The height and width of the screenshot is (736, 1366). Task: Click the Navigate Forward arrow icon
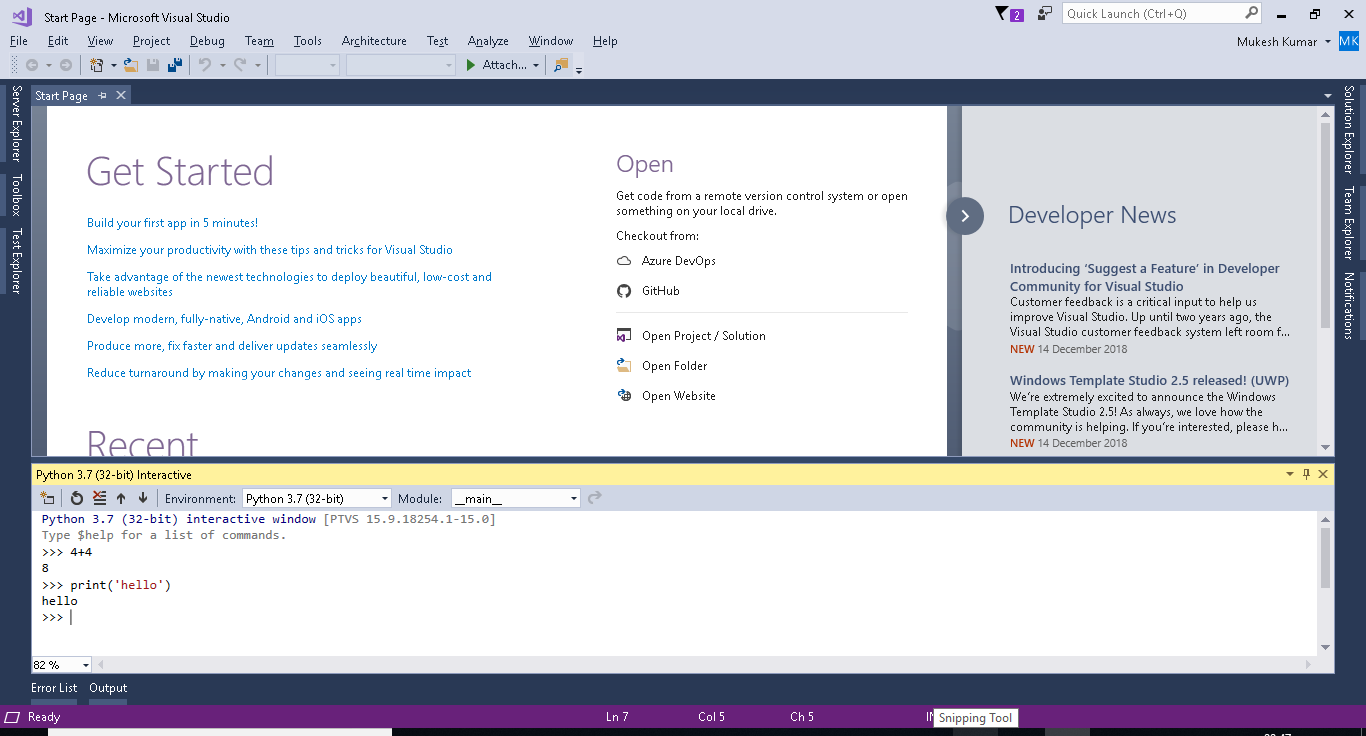pos(66,65)
